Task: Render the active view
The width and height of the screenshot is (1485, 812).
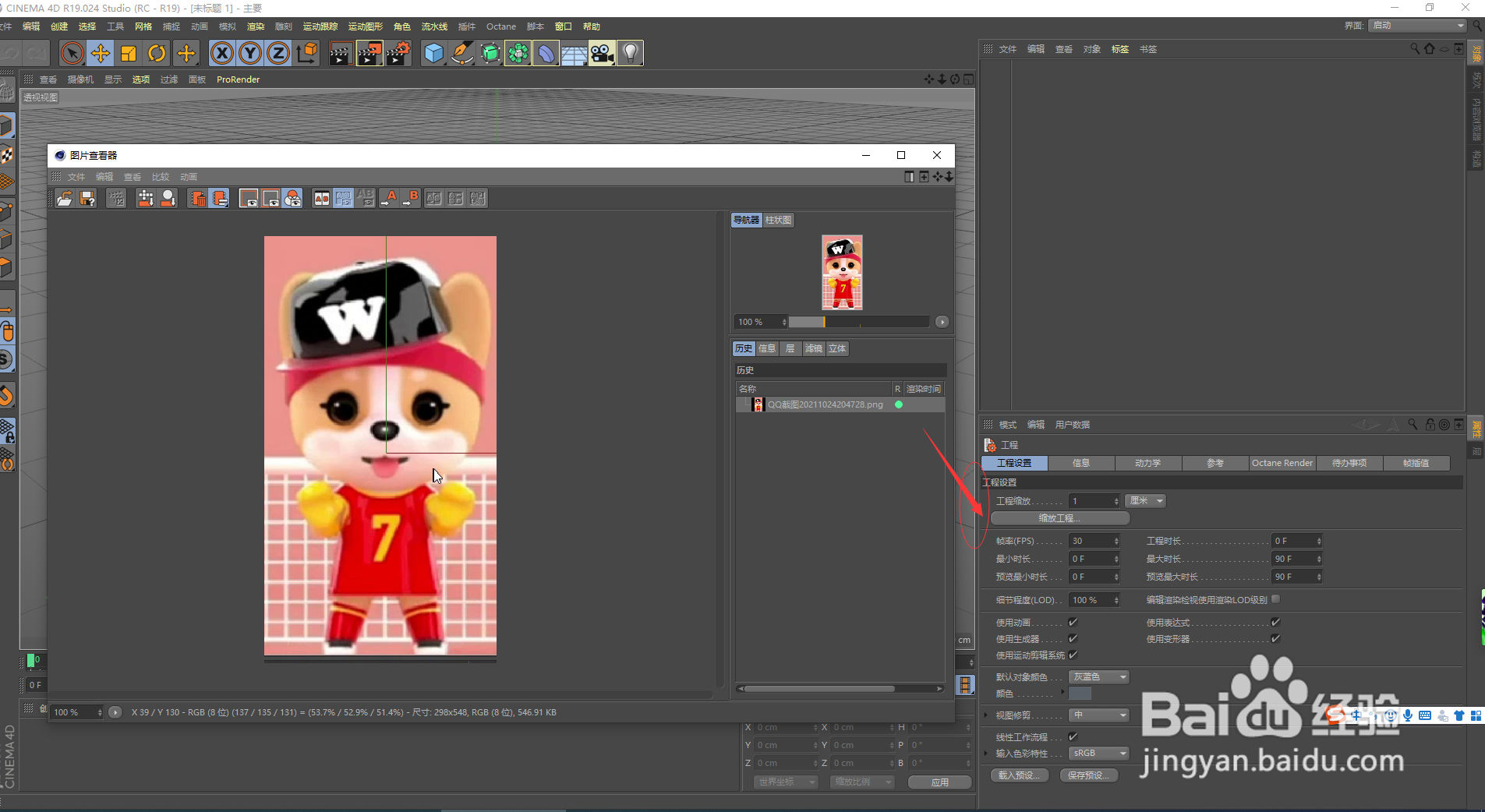Action: (341, 53)
